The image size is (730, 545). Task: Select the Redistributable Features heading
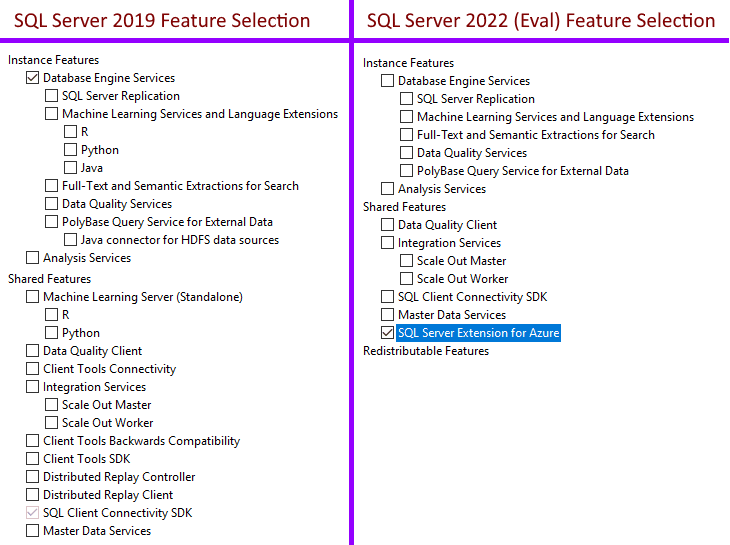(x=426, y=351)
